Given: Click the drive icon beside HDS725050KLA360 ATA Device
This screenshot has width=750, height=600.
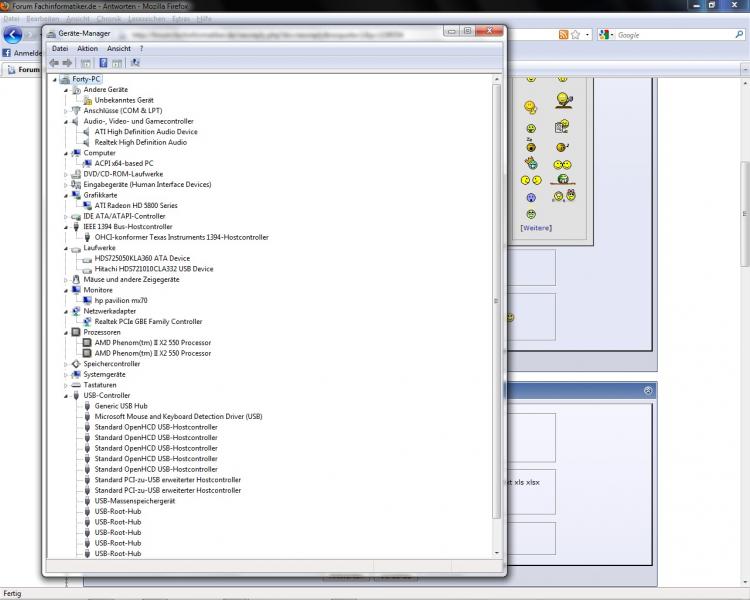Looking at the screenshot, I should click(88, 259).
